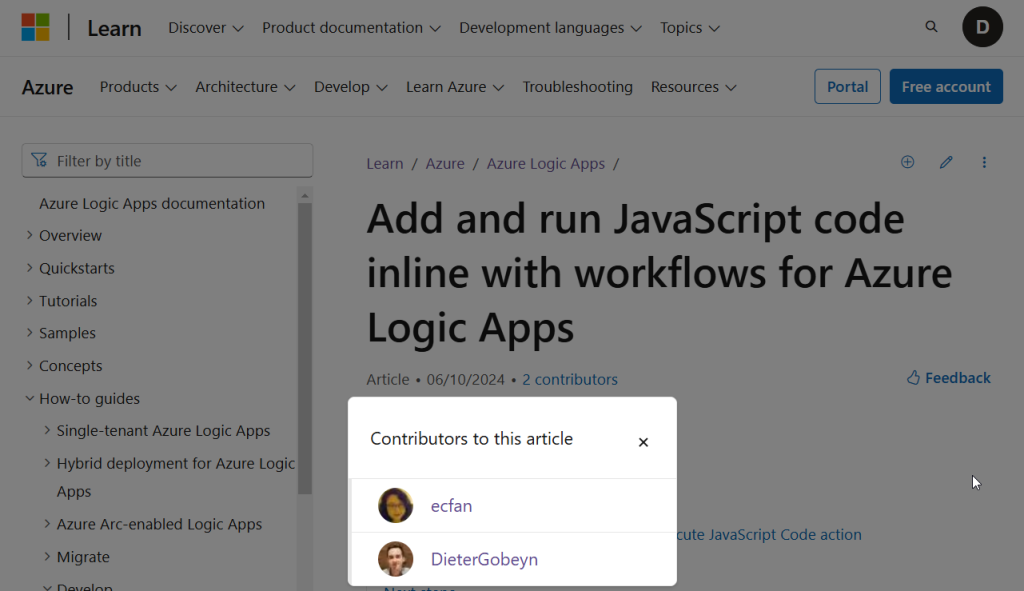
Task: Click the sidebar scrollbar thumb
Action: coord(305,348)
